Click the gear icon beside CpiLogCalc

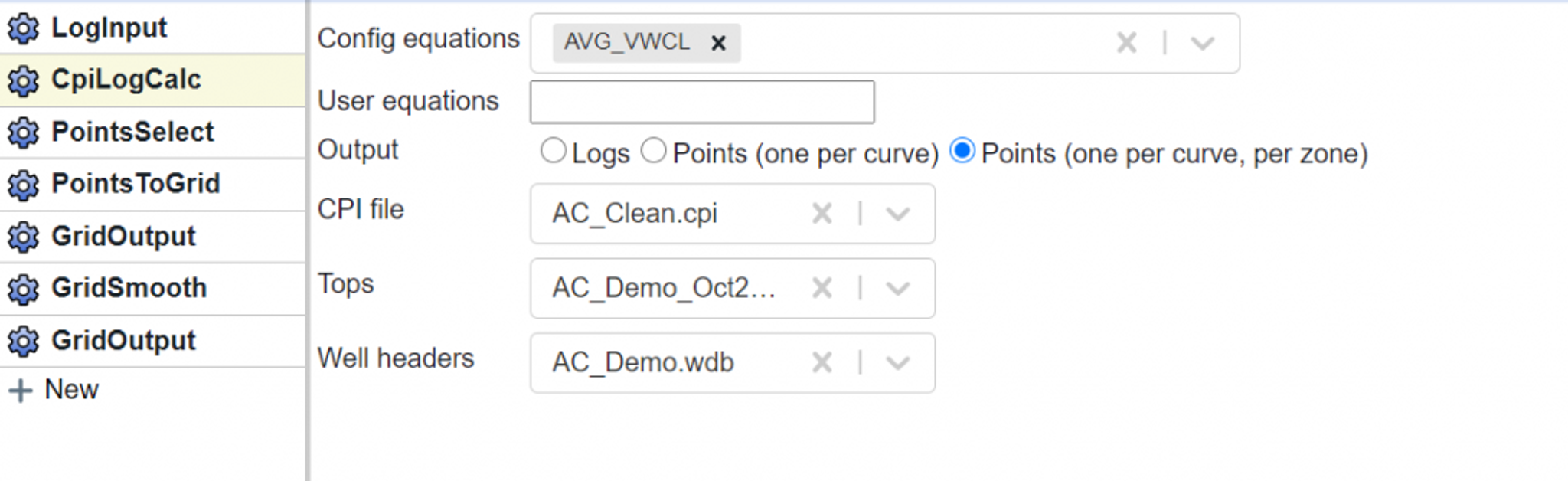click(23, 80)
